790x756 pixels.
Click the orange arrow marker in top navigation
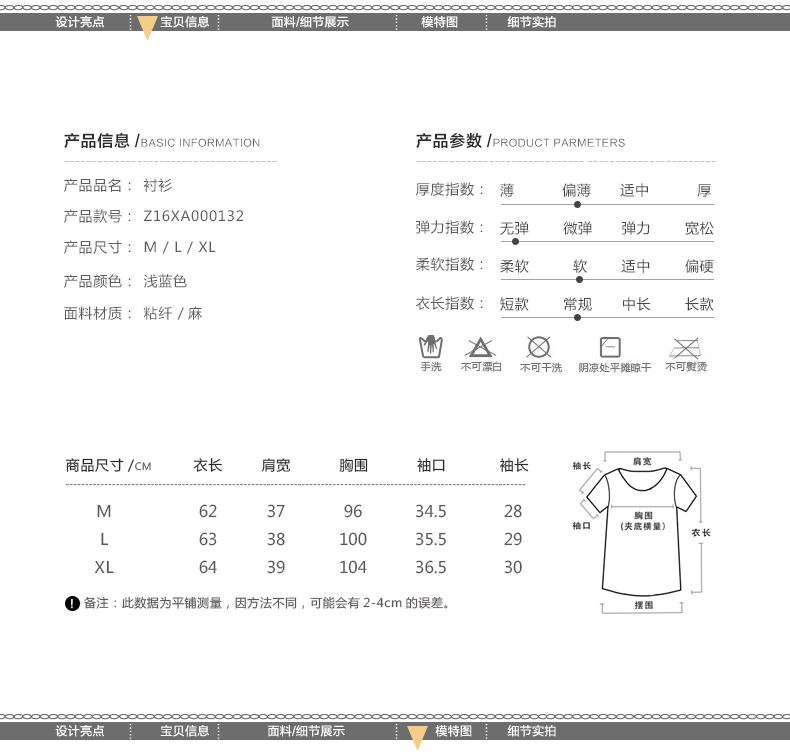coord(146,27)
